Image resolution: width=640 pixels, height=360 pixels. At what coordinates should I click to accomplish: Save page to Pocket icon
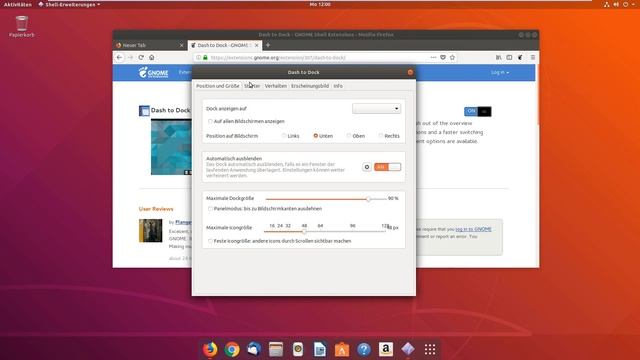(443, 58)
